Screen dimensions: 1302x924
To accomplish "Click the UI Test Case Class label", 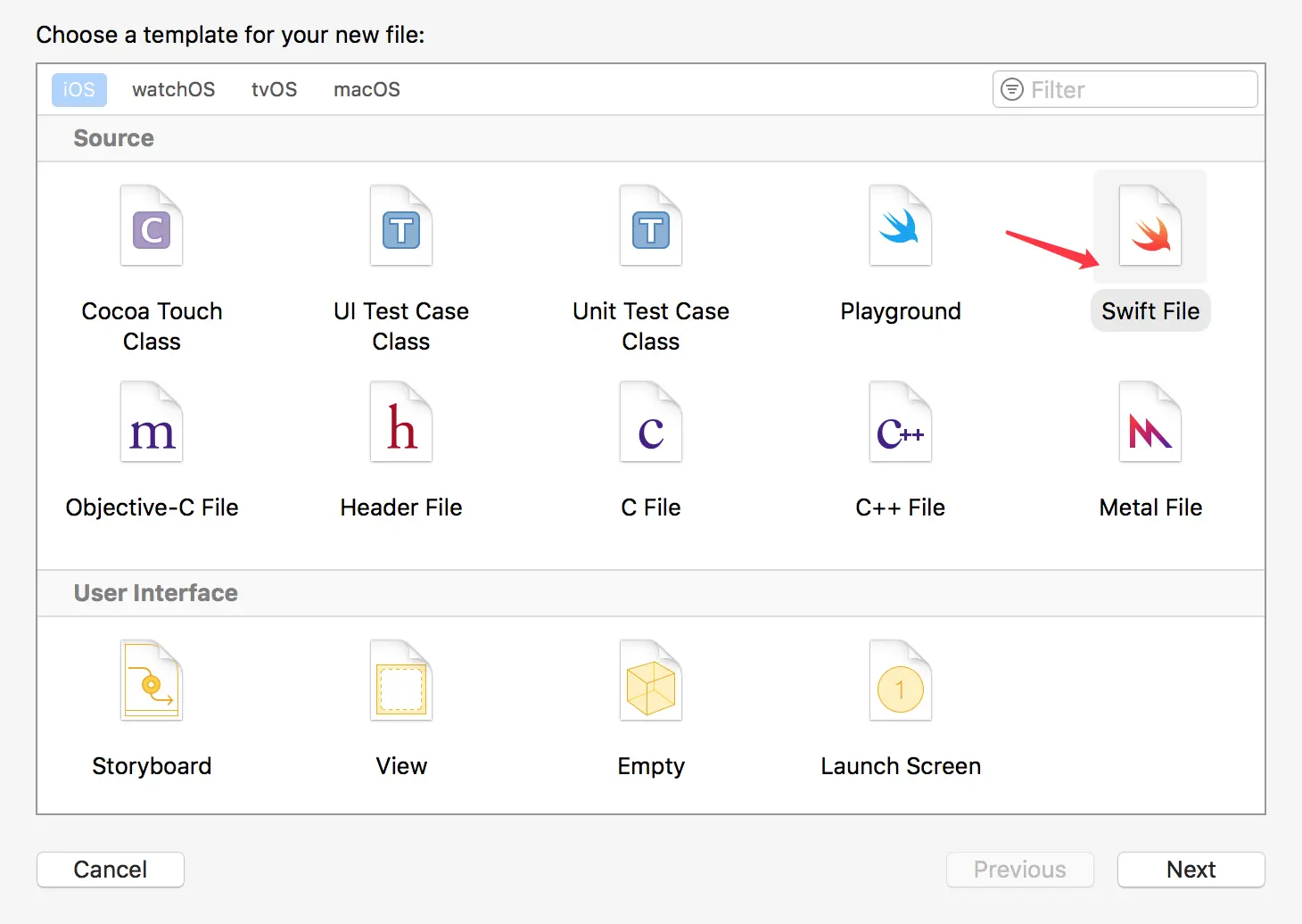I will (401, 326).
